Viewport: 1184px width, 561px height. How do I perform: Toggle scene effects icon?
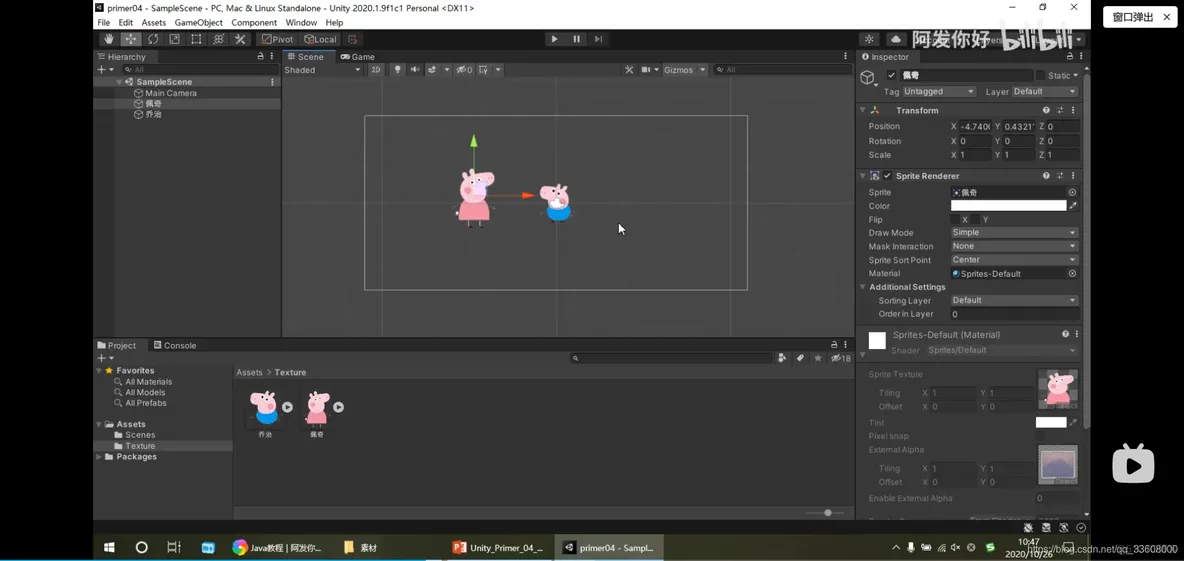(x=433, y=69)
